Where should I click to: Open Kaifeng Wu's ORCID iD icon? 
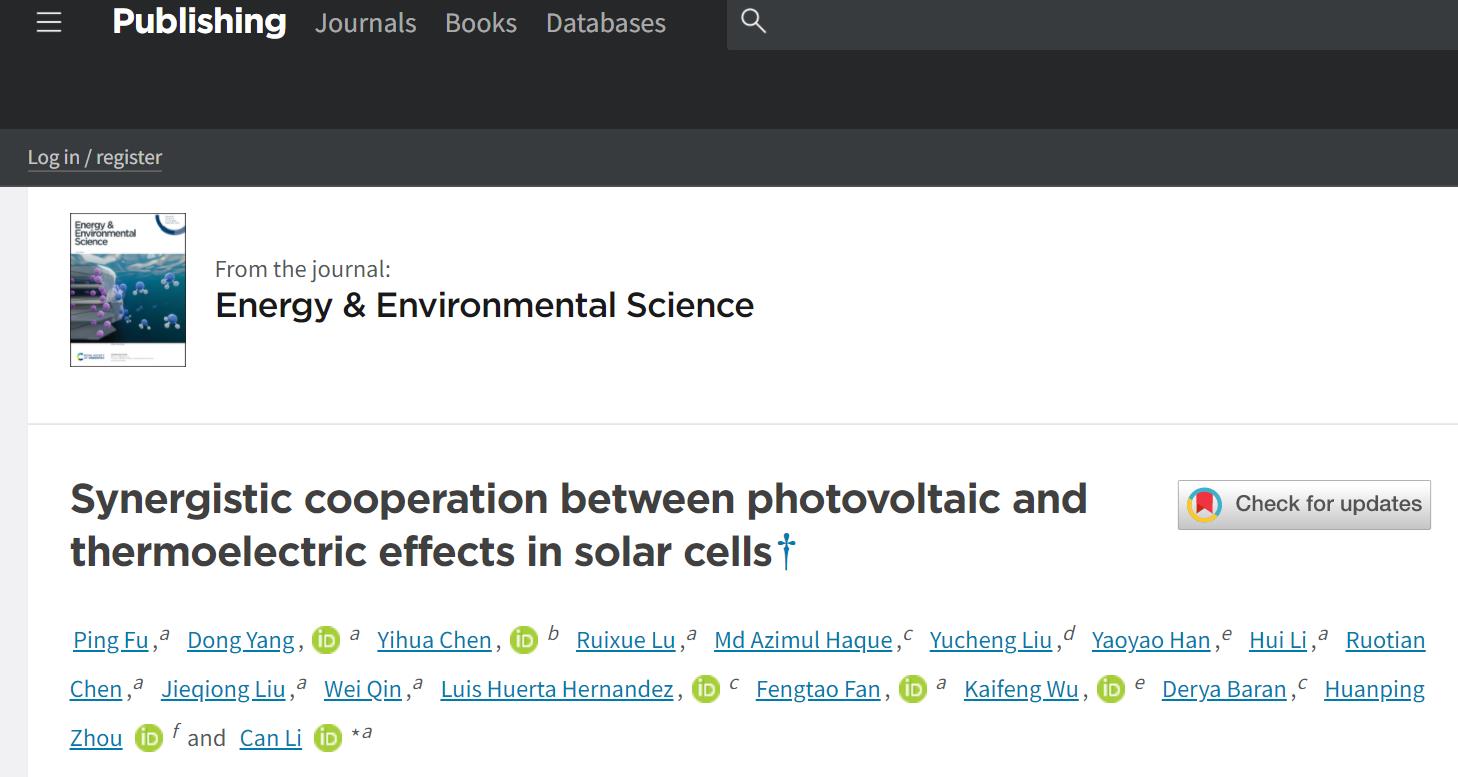coord(1111,689)
